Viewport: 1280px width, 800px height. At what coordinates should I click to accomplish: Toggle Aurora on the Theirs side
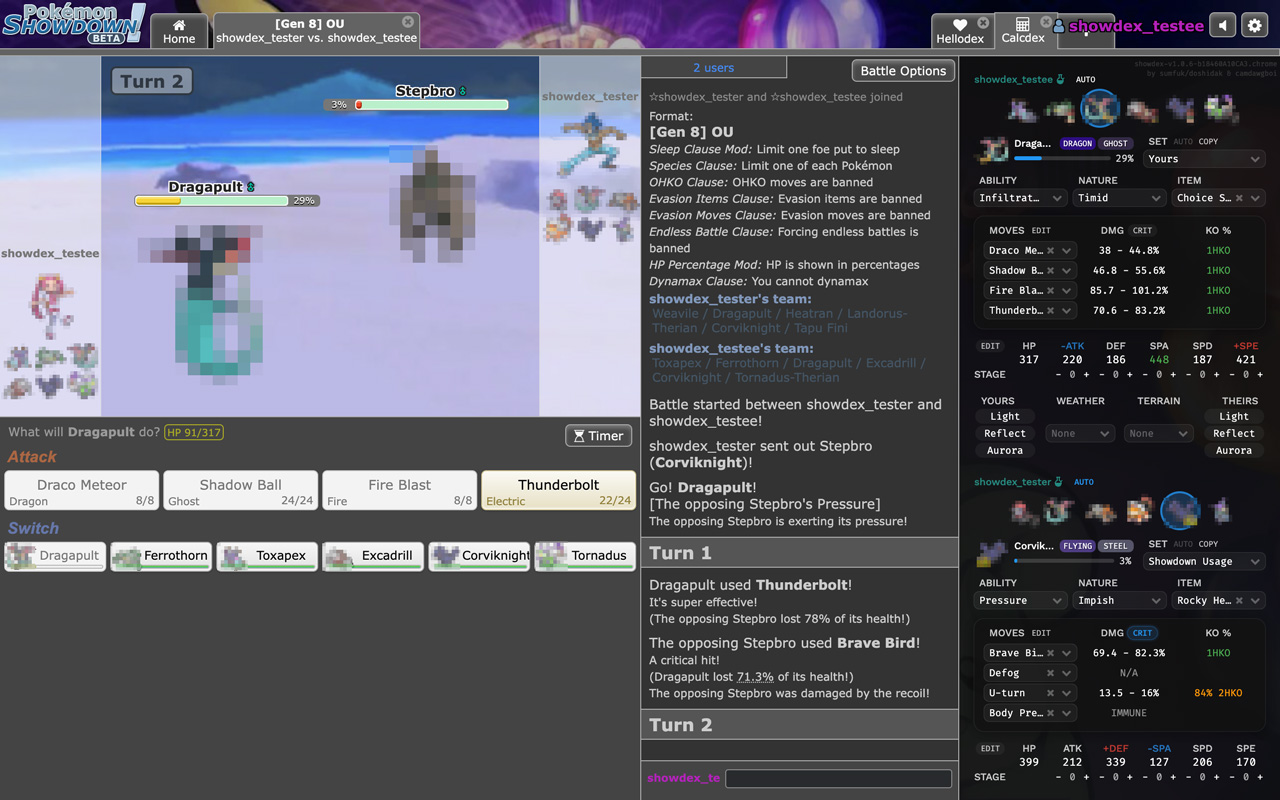click(x=1233, y=450)
